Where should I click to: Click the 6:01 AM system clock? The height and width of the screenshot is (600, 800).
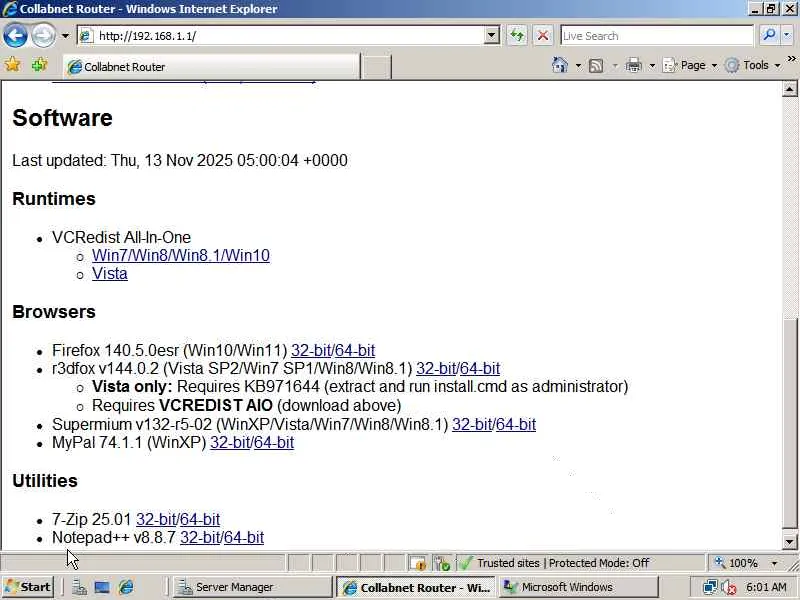(x=766, y=587)
